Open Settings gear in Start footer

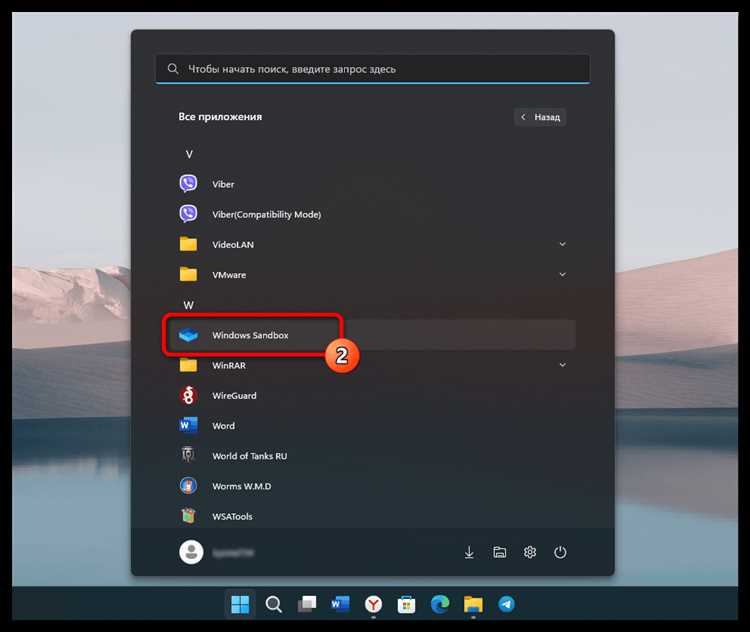pos(529,552)
